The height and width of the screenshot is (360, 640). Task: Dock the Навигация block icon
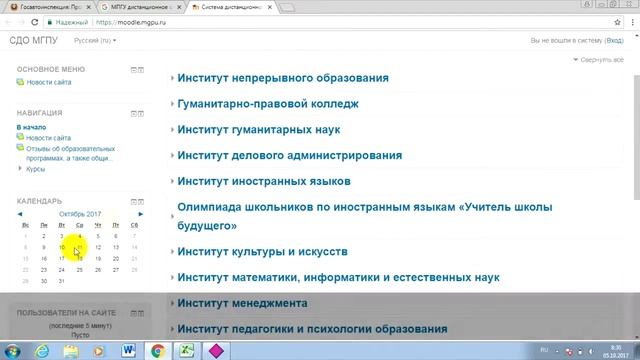click(x=141, y=113)
